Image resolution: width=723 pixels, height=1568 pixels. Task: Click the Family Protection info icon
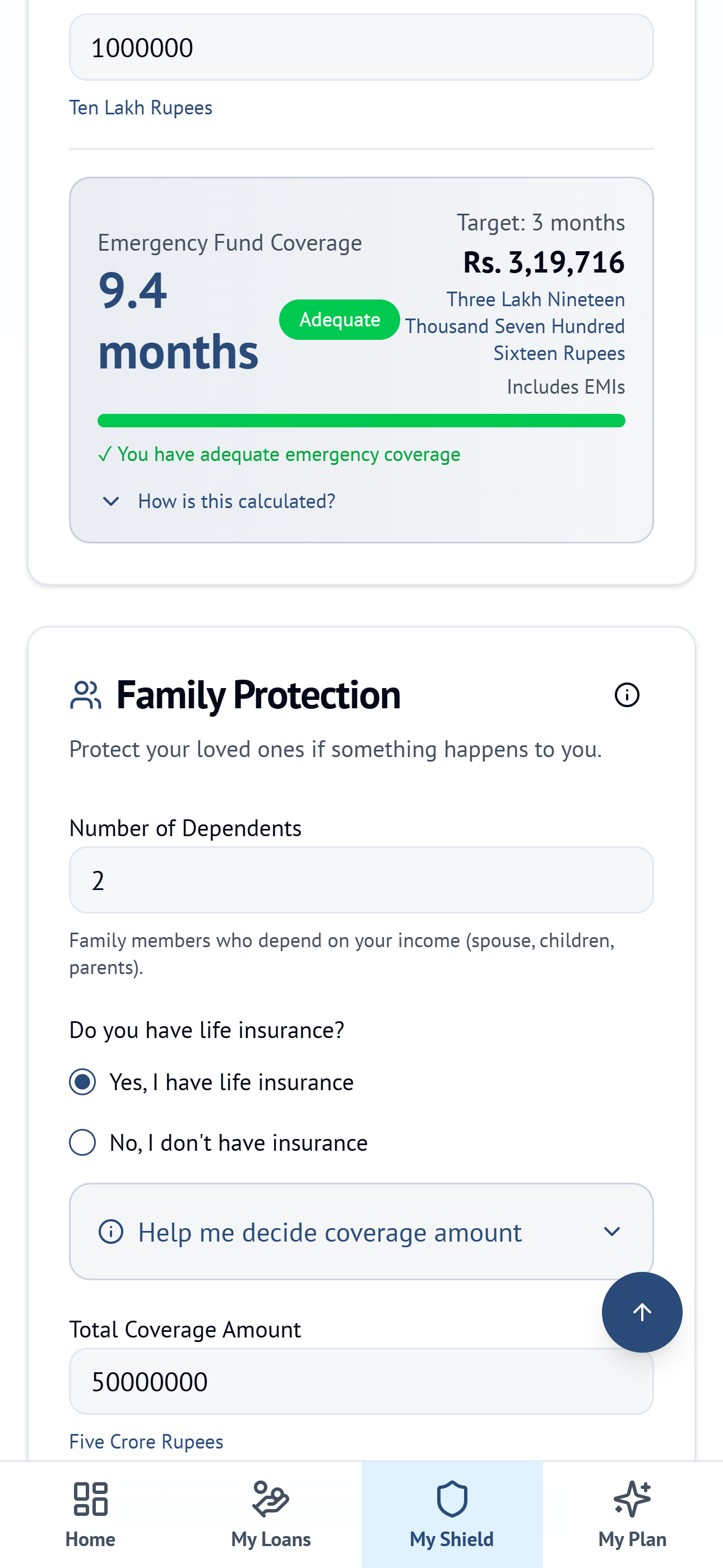pos(628,694)
